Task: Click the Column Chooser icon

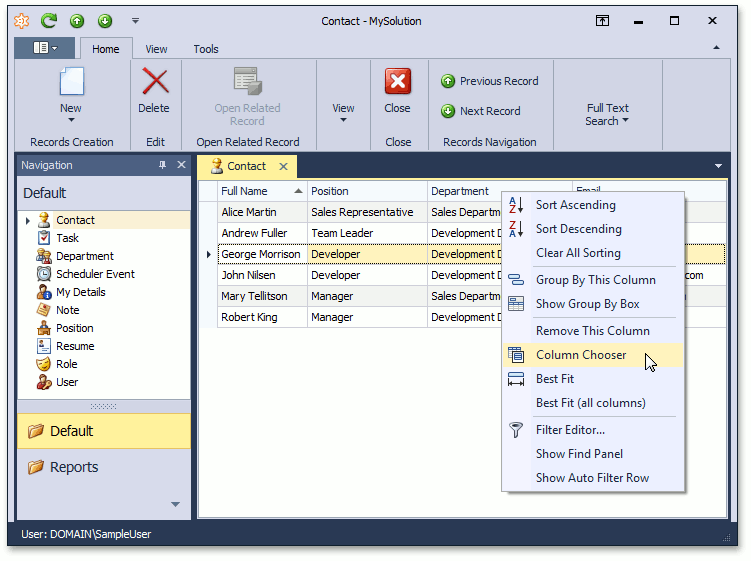Action: pyautogui.click(x=516, y=355)
